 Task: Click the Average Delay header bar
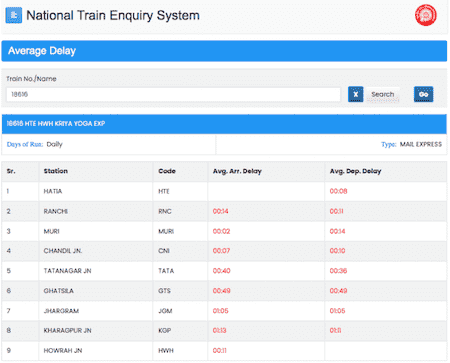(x=224, y=51)
